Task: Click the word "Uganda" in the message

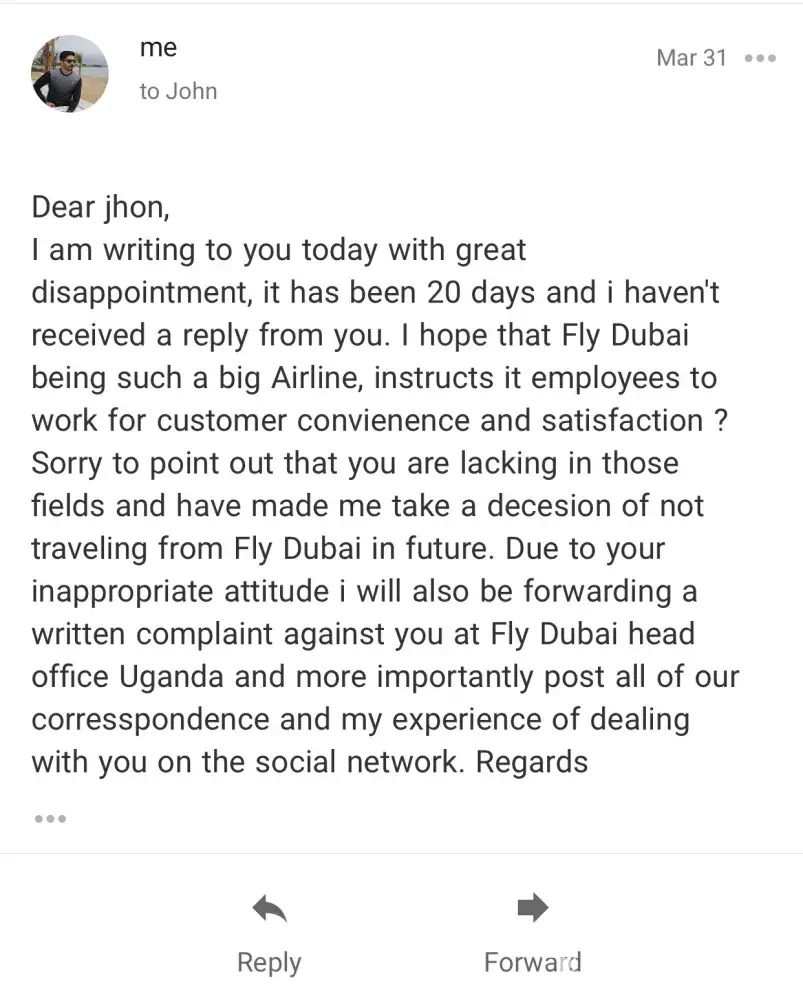Action: (171, 677)
